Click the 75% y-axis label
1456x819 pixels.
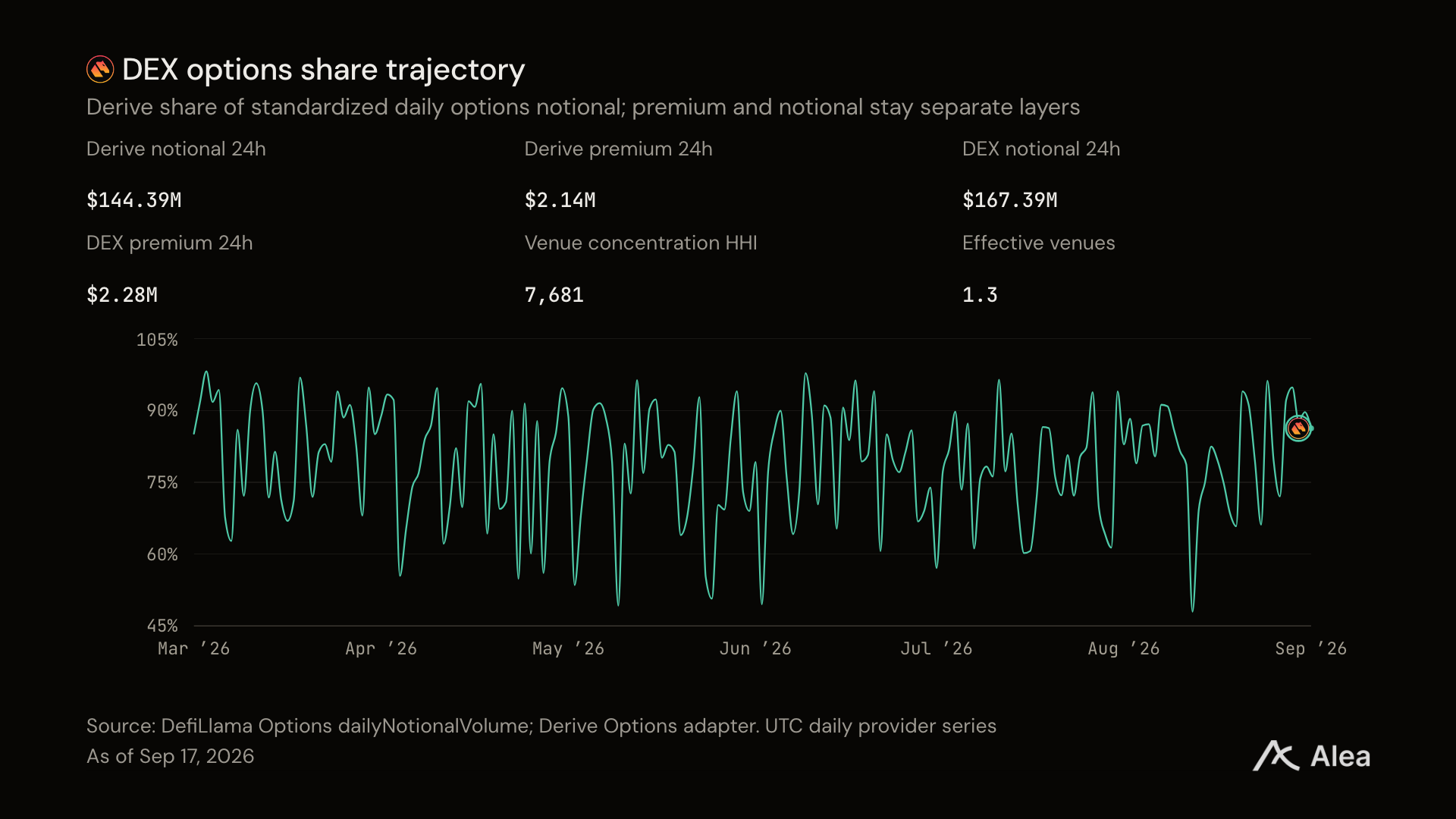click(x=162, y=482)
